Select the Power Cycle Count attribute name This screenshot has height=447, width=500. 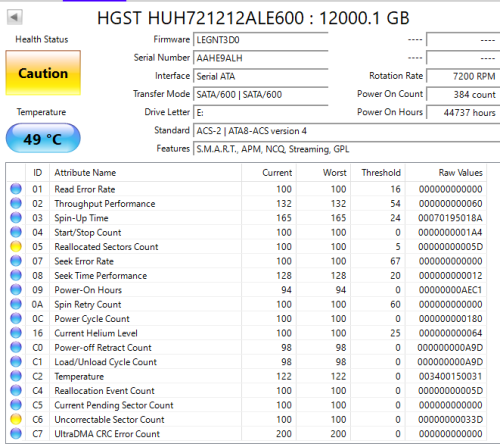[x=92, y=319]
